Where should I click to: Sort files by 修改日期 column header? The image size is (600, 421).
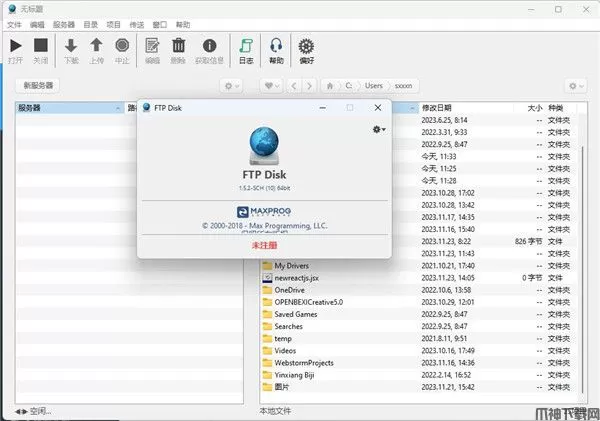click(437, 107)
